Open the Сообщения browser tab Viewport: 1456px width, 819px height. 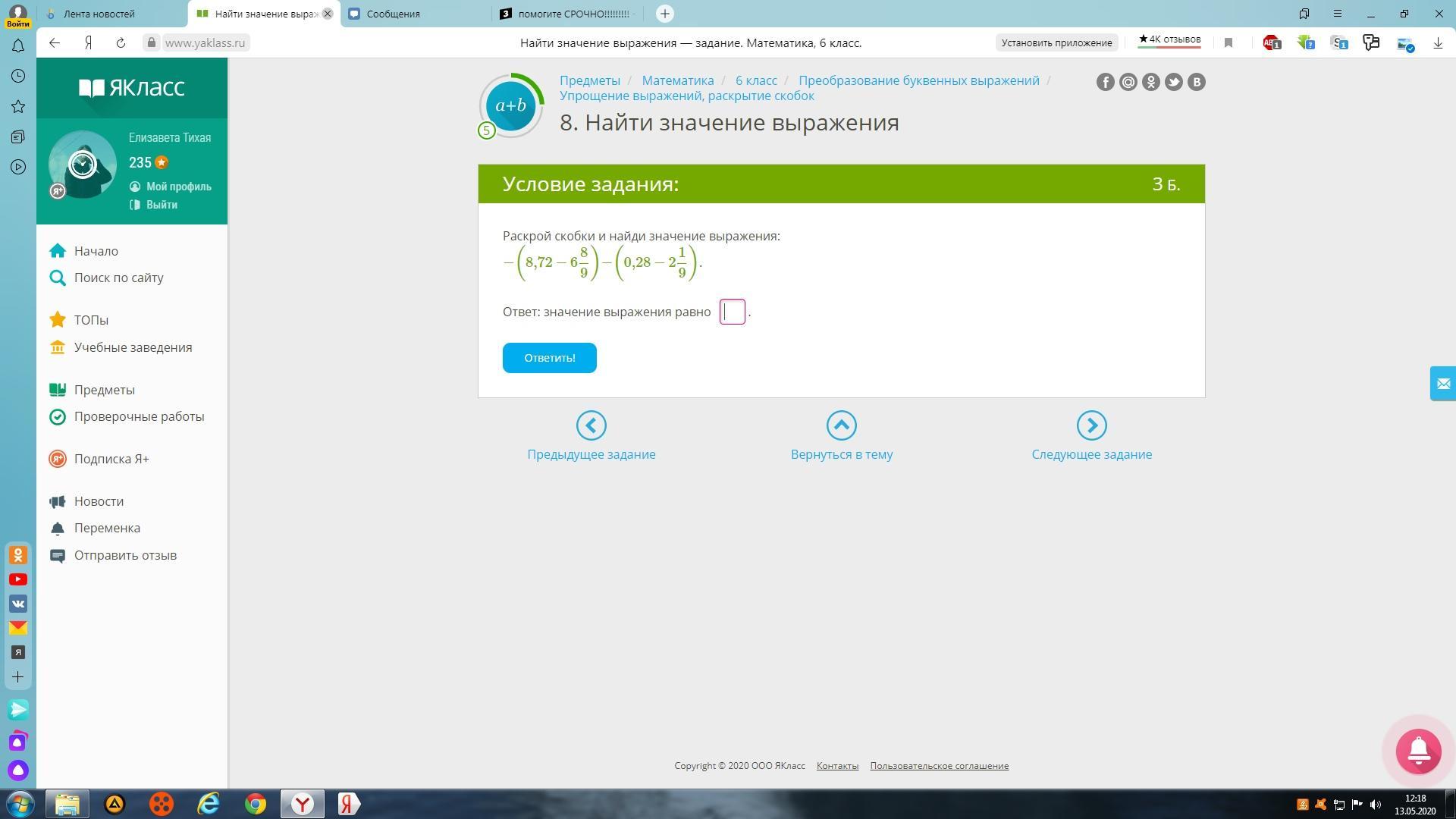click(393, 14)
